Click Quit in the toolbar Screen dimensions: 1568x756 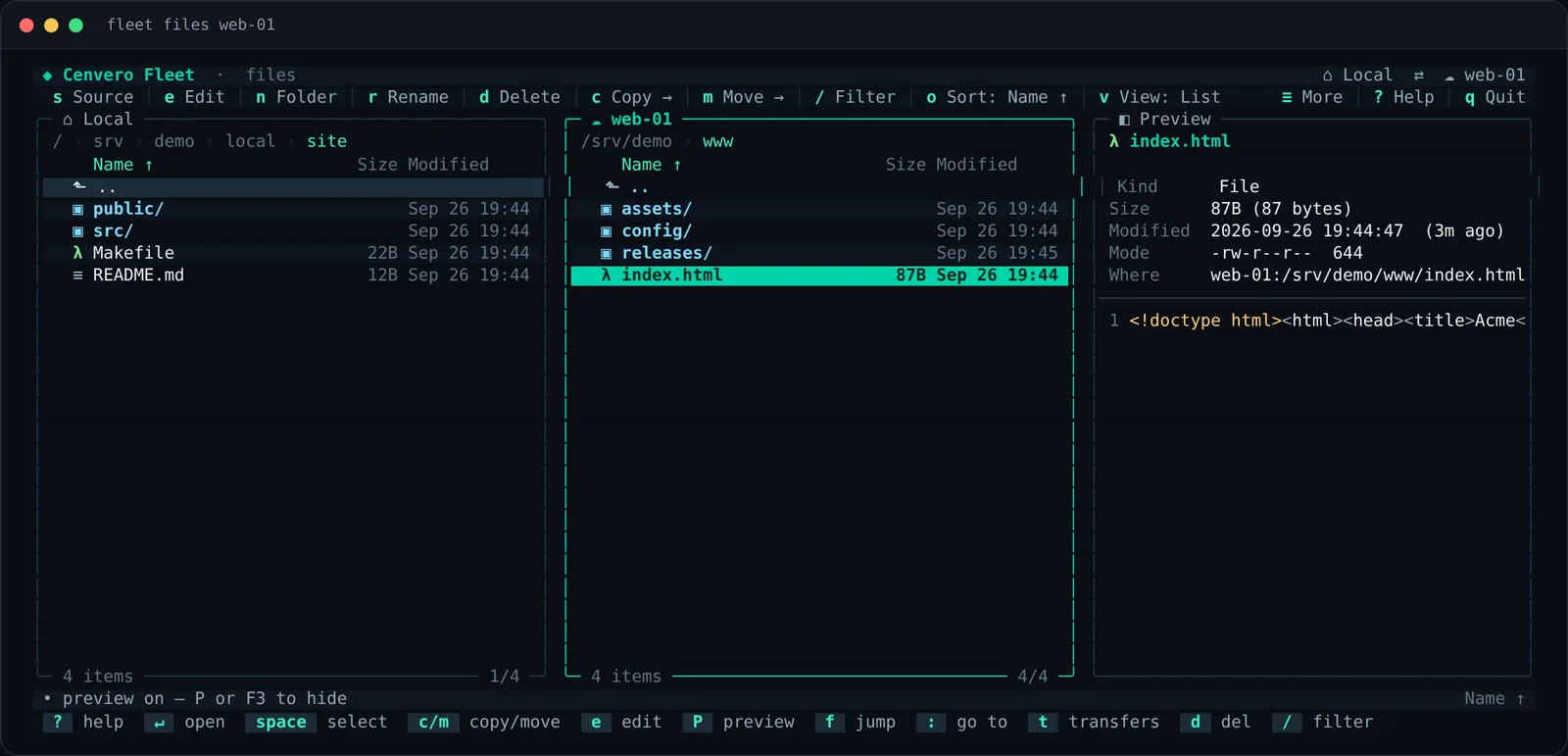tap(1494, 97)
